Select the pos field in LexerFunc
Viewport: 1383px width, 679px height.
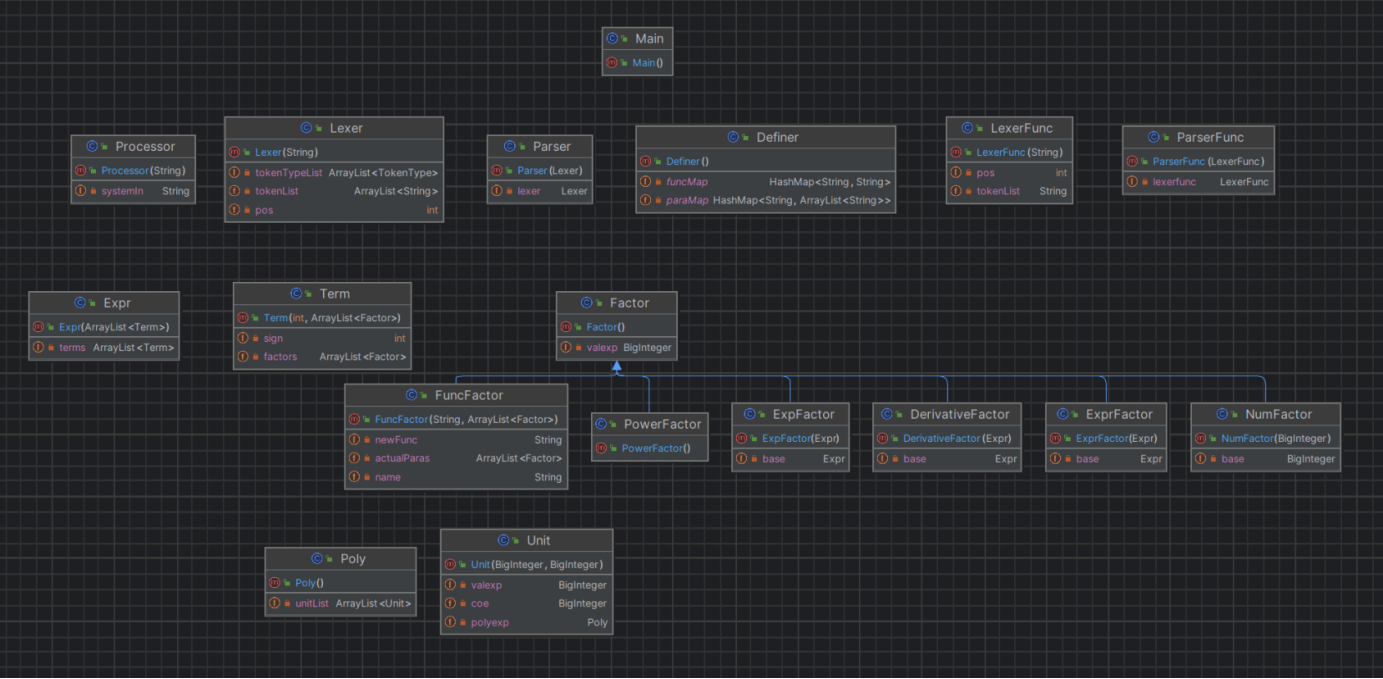(x=1010, y=173)
